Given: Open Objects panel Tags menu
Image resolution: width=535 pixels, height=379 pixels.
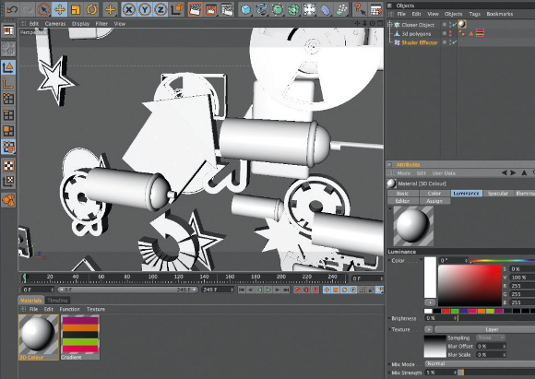Looking at the screenshot, I should 474,14.
